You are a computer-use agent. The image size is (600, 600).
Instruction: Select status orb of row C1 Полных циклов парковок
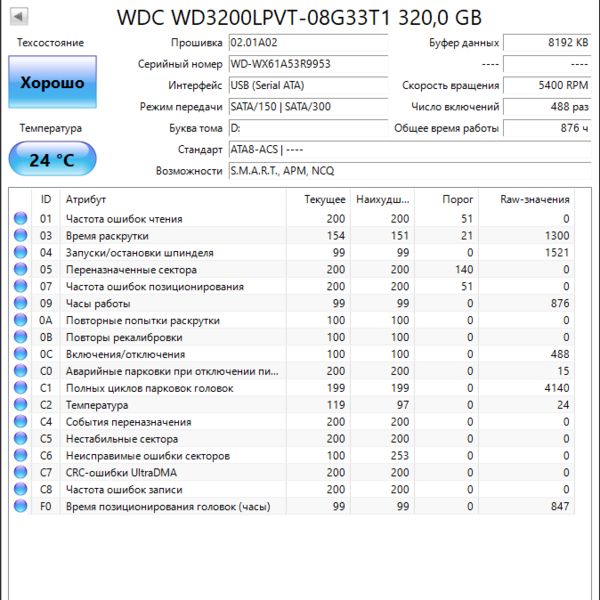click(21, 388)
